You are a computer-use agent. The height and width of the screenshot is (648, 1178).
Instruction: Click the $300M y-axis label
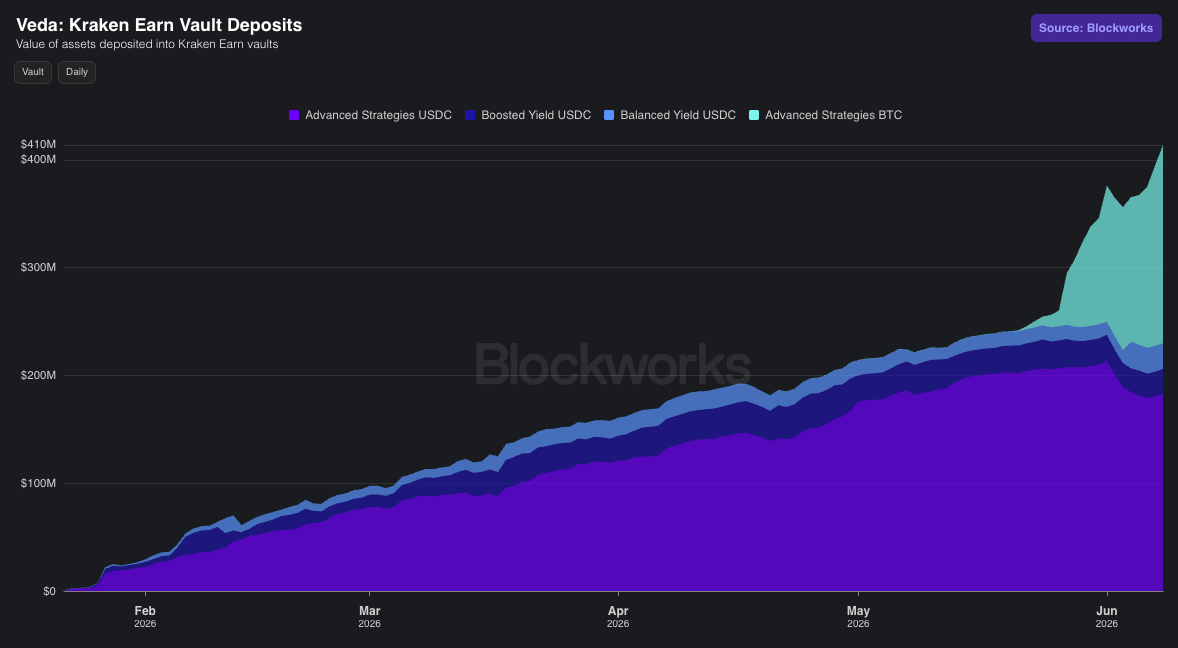point(38,267)
